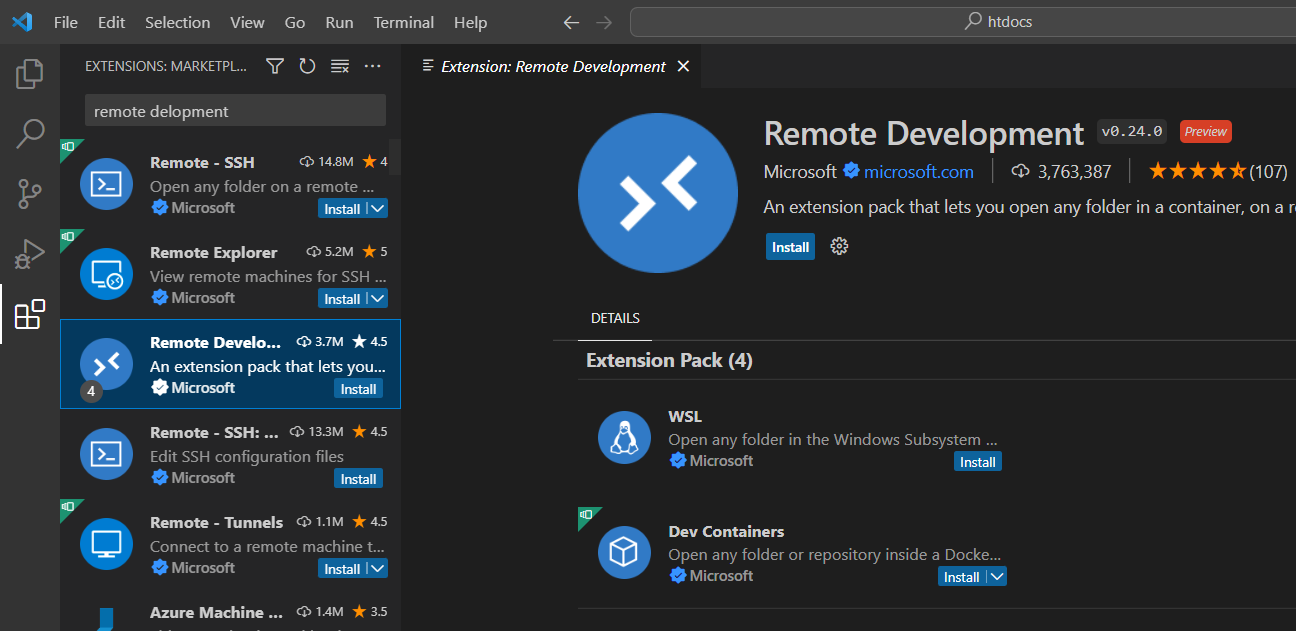Open Remote - Tunnels install dropdown arrow
The width and height of the screenshot is (1296, 631).
(x=377, y=569)
